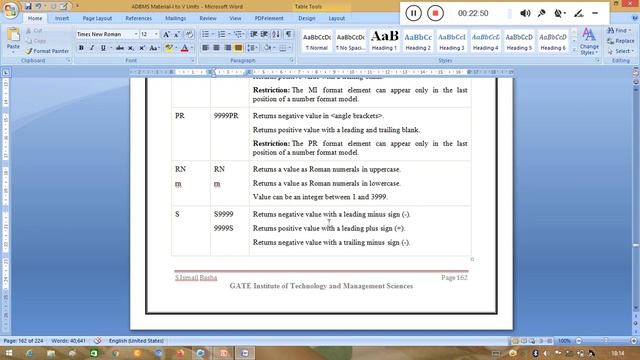640x360 pixels.
Task: Cut the selected text
Action: [34, 31]
